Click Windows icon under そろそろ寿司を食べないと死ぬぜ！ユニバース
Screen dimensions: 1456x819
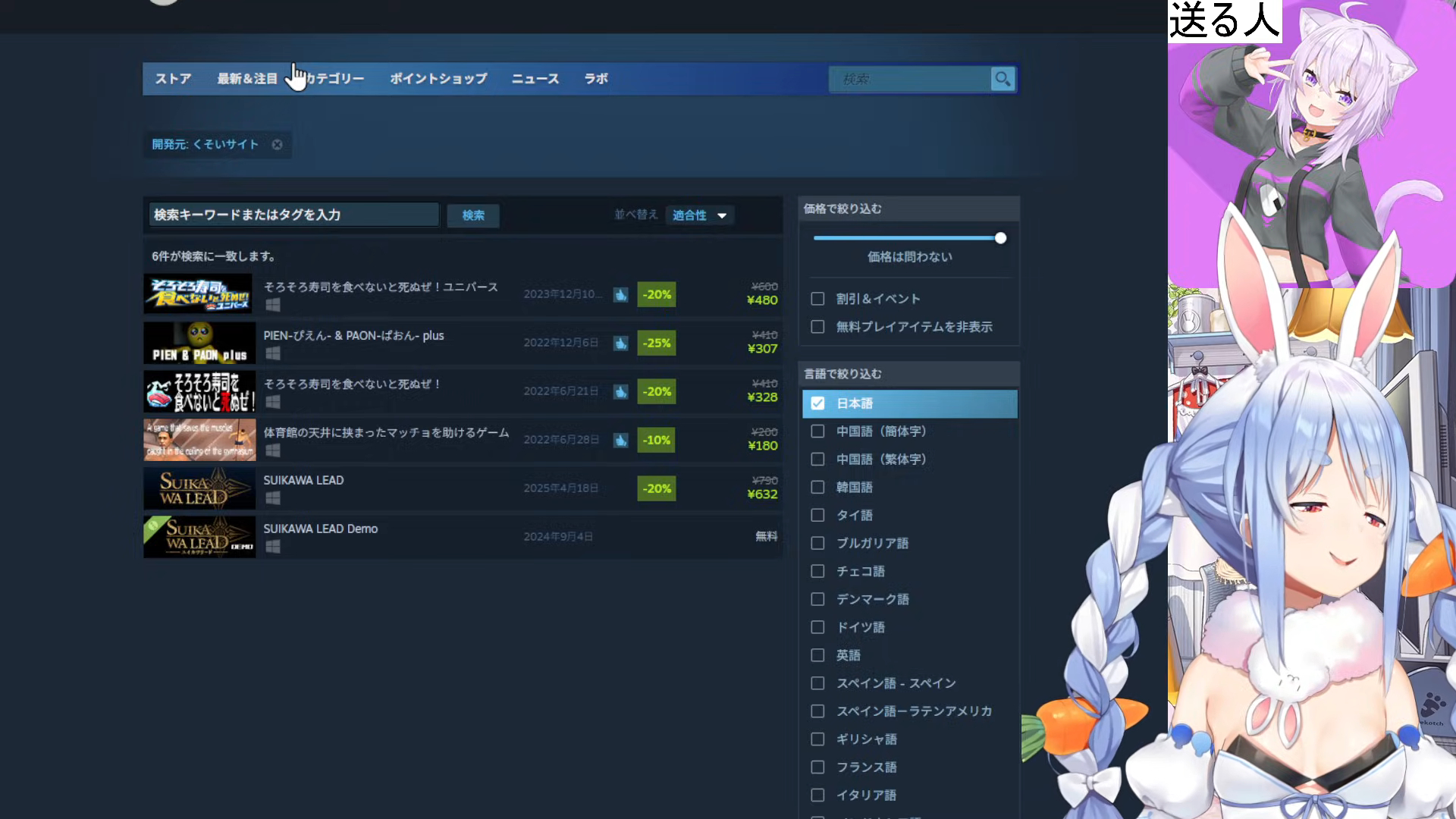click(x=273, y=305)
